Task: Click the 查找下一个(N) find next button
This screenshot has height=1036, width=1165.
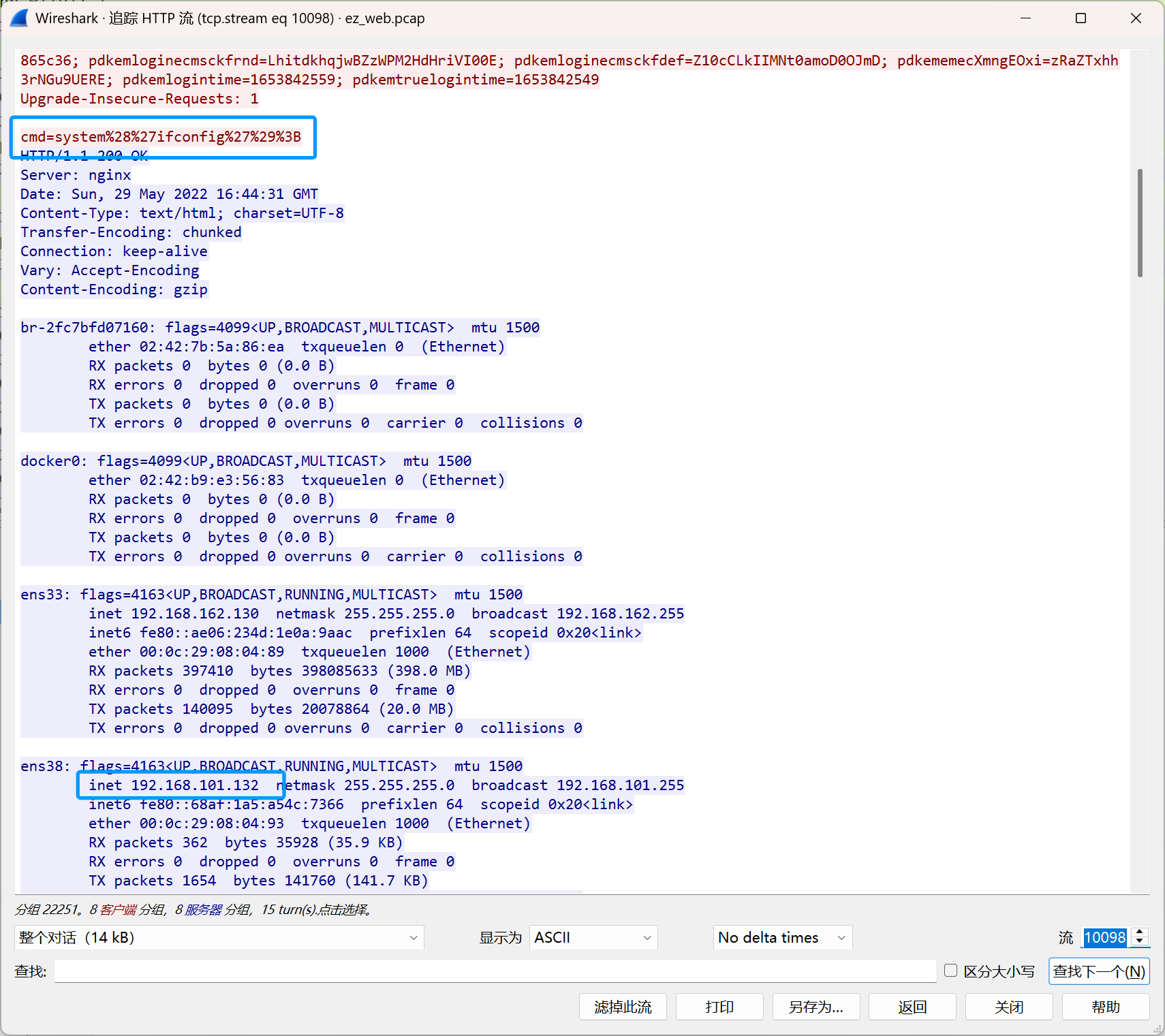Action: click(1099, 971)
